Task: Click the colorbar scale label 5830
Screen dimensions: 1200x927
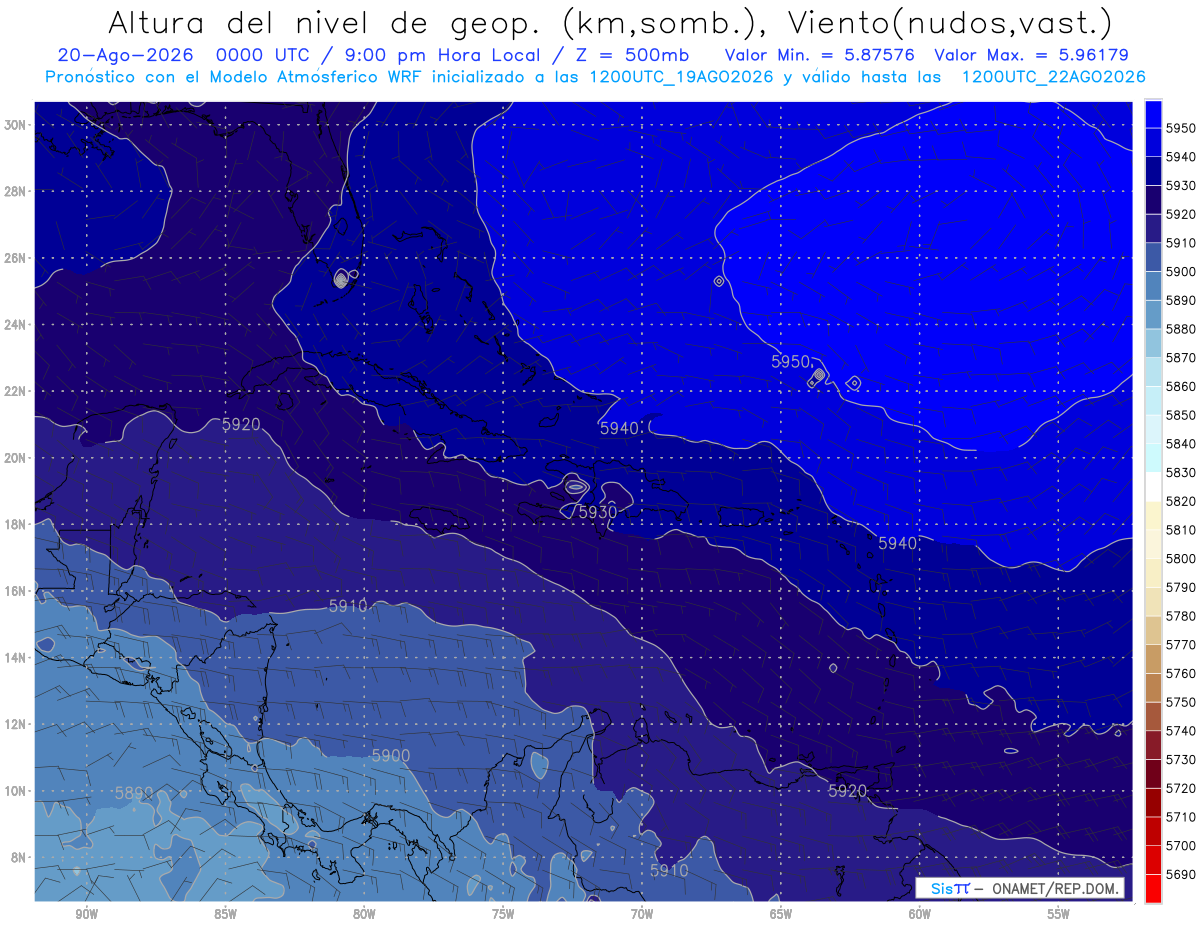Action: [x=1181, y=472]
